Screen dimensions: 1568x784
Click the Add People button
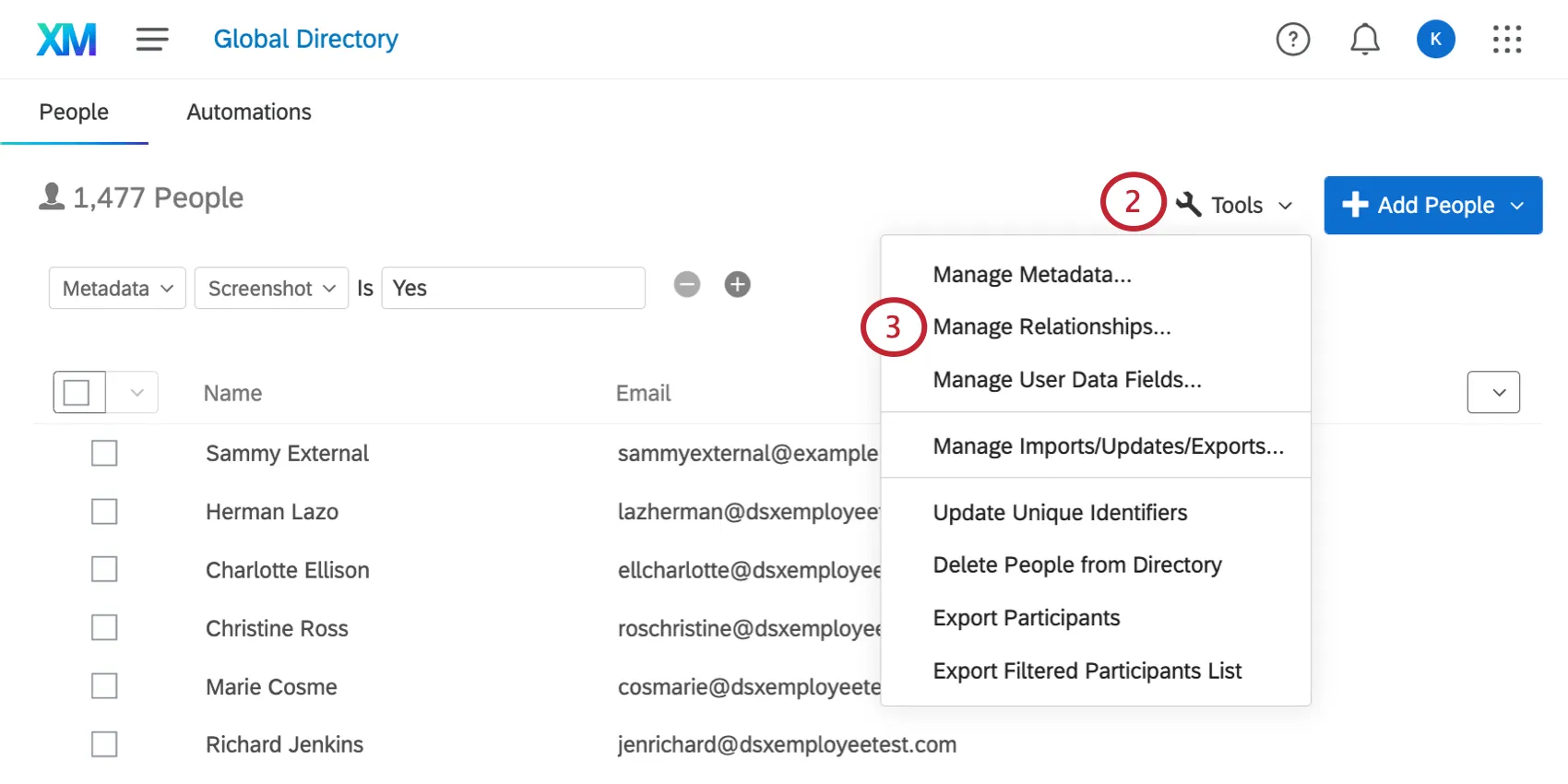click(x=1432, y=205)
